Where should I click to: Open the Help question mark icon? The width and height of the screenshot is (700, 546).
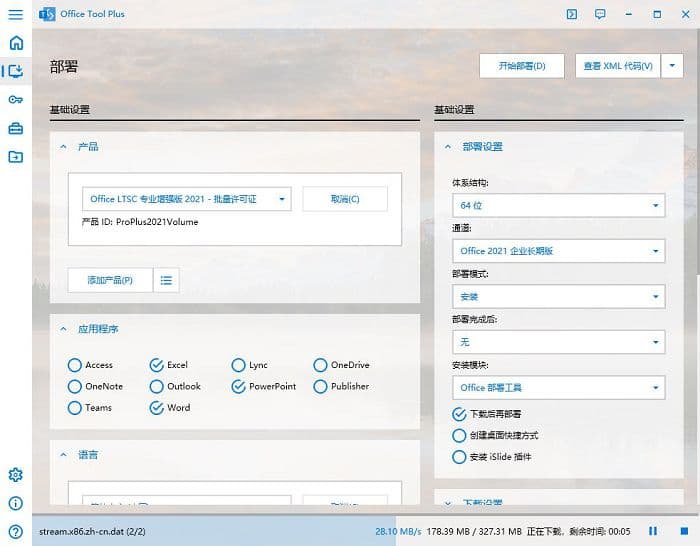click(16, 532)
